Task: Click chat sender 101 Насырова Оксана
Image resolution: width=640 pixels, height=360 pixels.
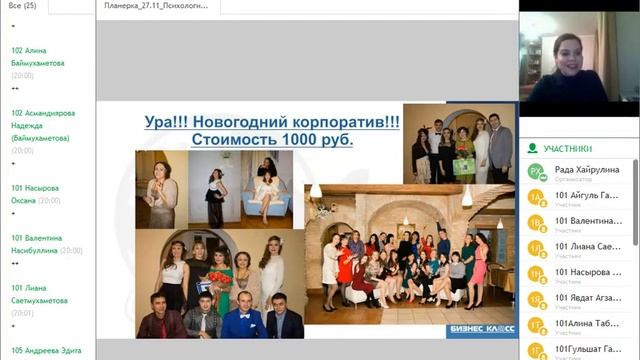Action: 35,194
